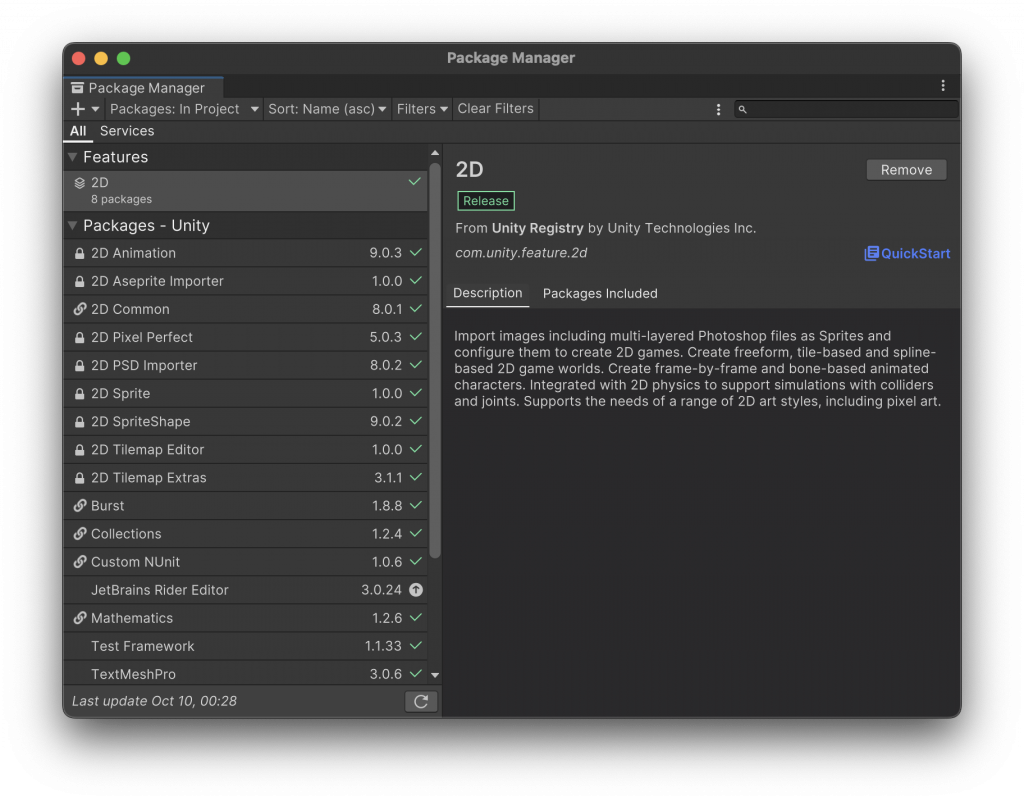Select the 2D Tilemap Editor package
Image resolution: width=1024 pixels, height=801 pixels.
coord(246,450)
